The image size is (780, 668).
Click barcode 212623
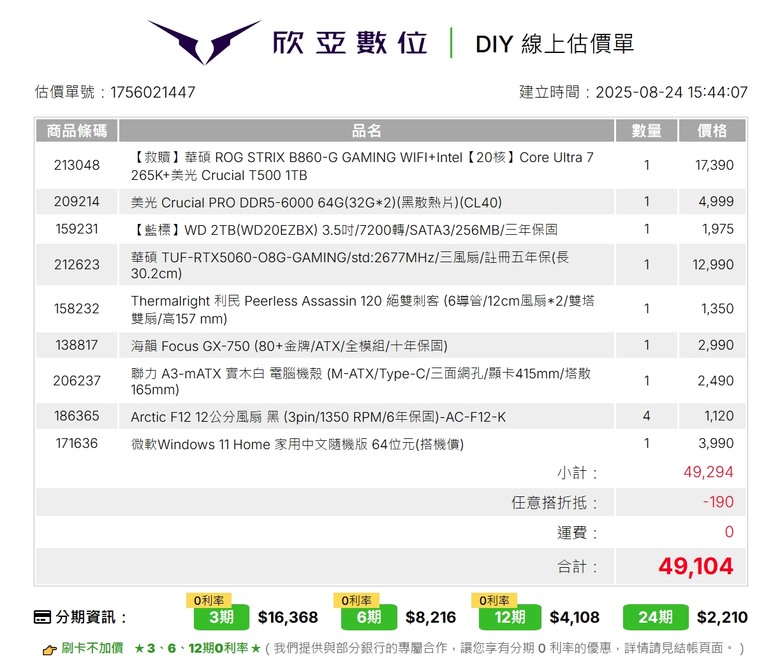[x=77, y=264]
